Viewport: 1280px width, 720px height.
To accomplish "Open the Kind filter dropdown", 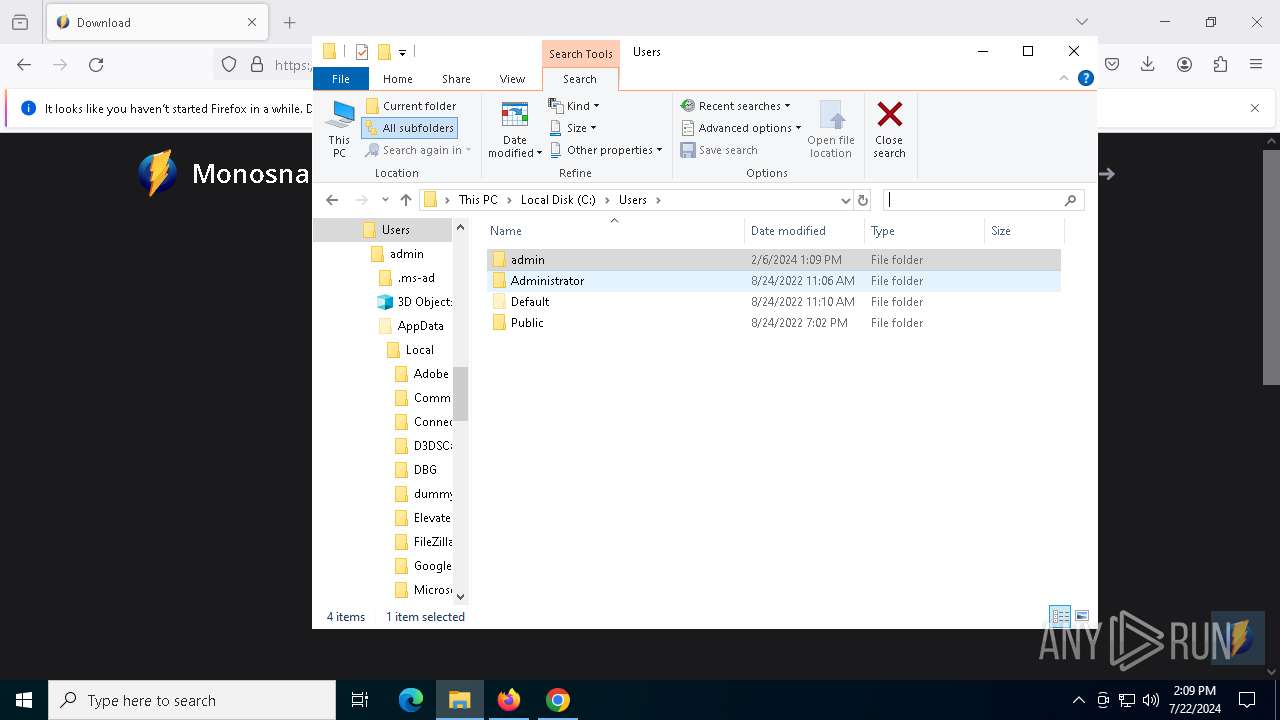I will (x=574, y=106).
